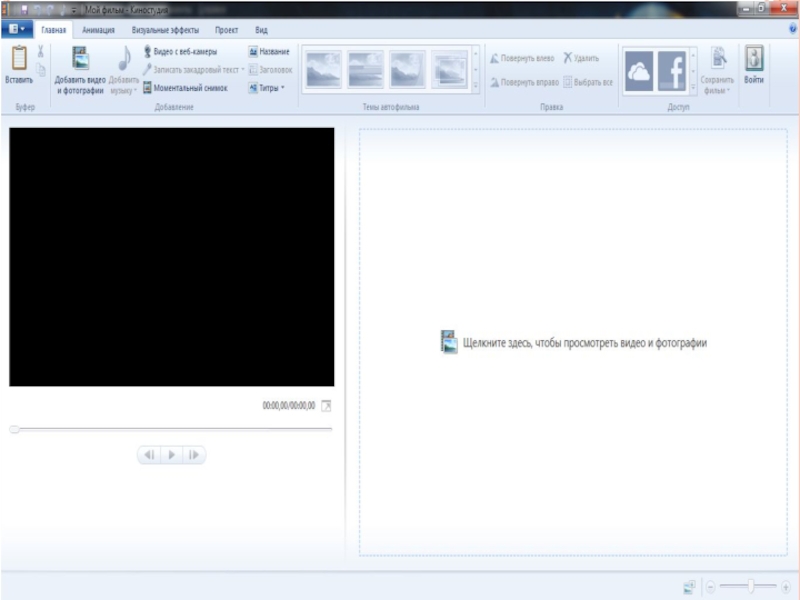
Task: Share to OneDrive cloud icon
Action: (x=639, y=71)
